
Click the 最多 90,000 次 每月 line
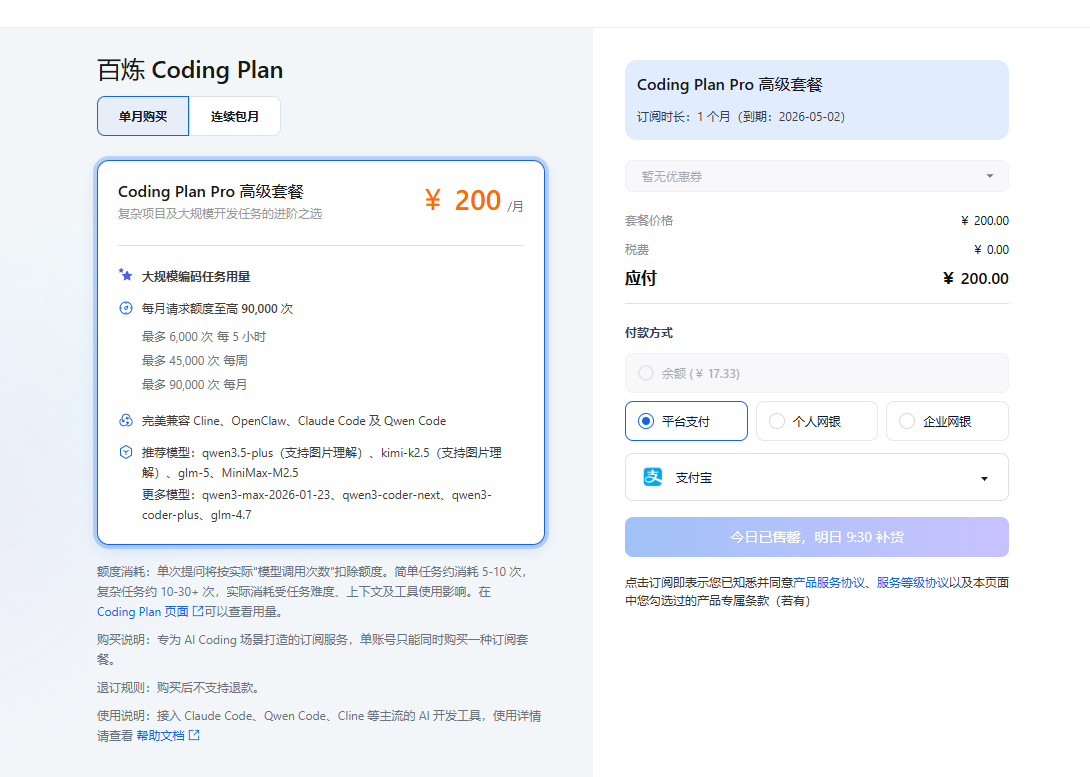pos(195,384)
